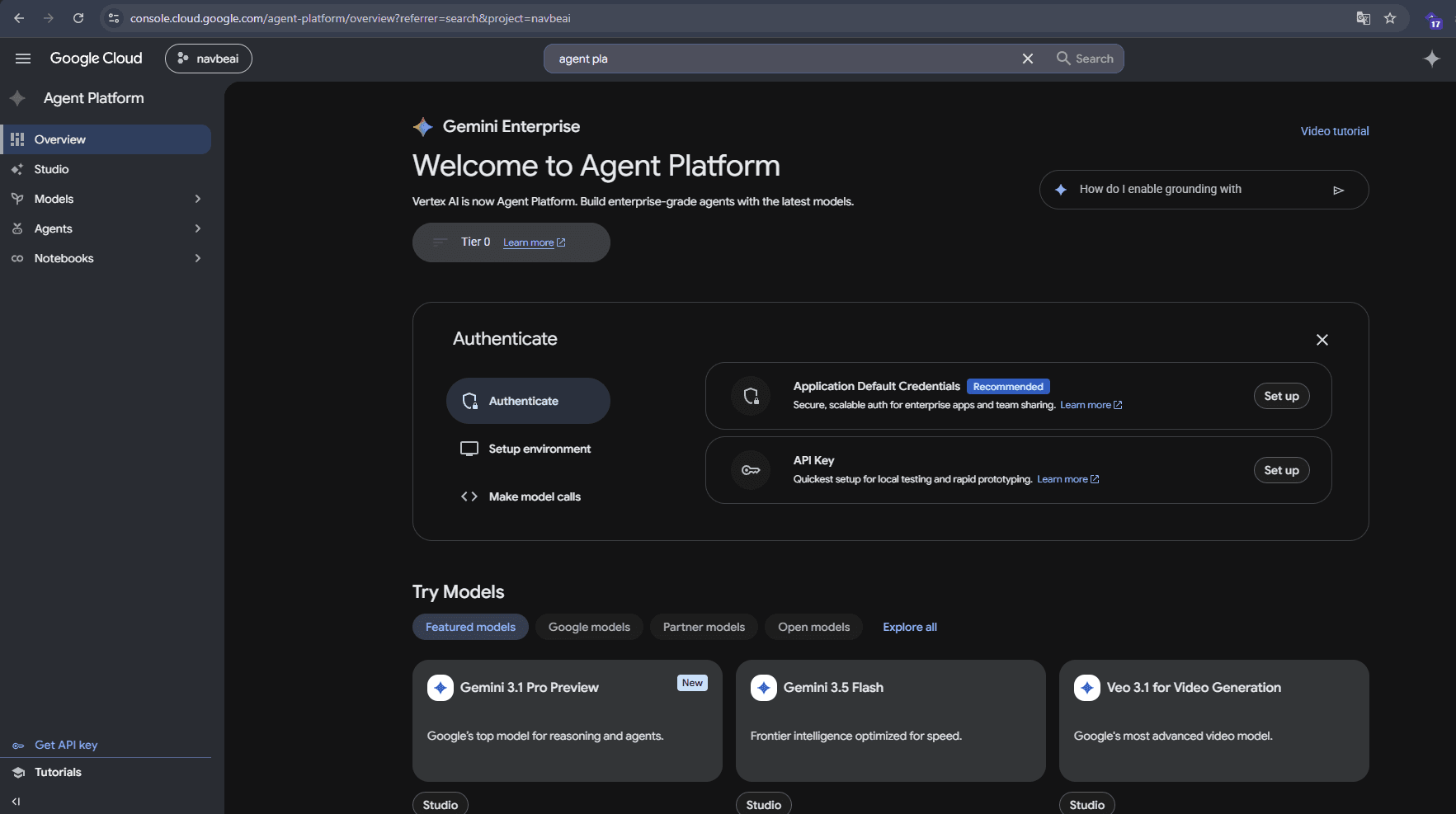Clear the search box with the X icon

click(x=1028, y=59)
